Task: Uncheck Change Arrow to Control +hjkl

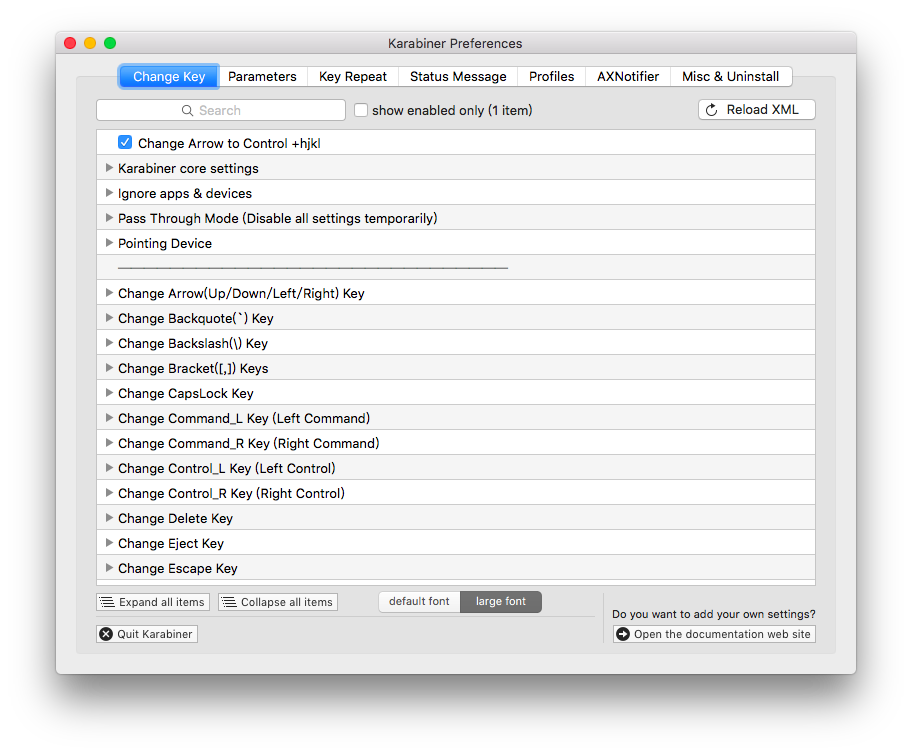Action: [125, 143]
